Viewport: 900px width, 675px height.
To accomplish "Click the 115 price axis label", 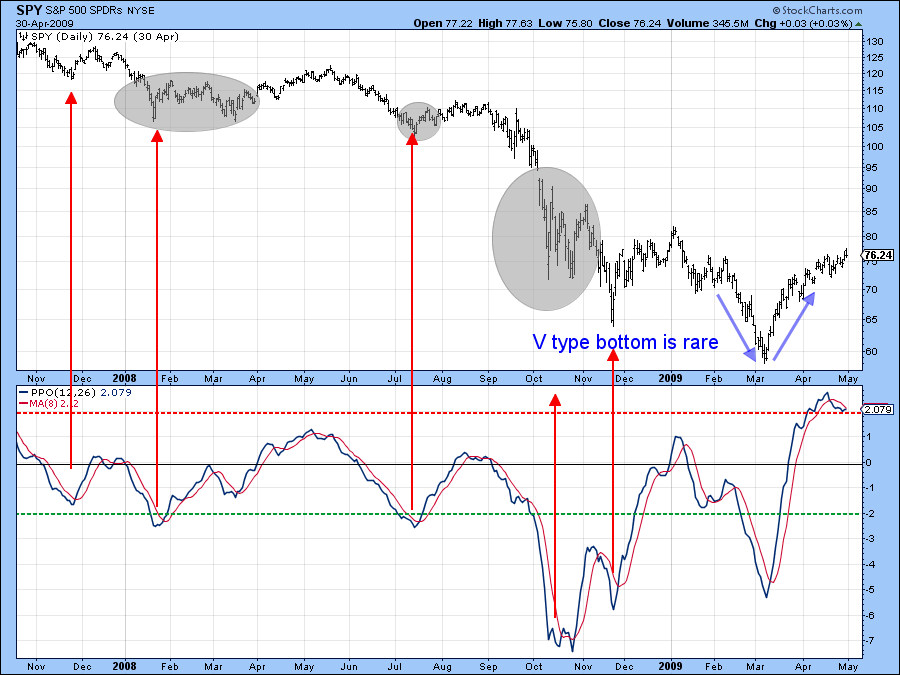I will (x=875, y=90).
